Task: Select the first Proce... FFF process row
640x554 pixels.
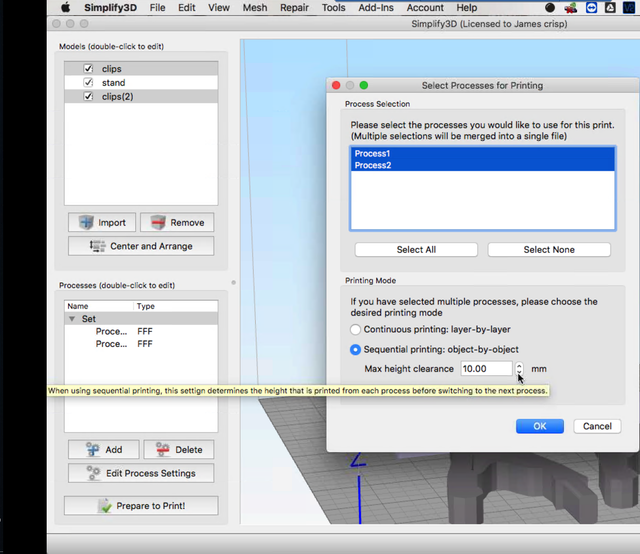Action: (x=141, y=331)
